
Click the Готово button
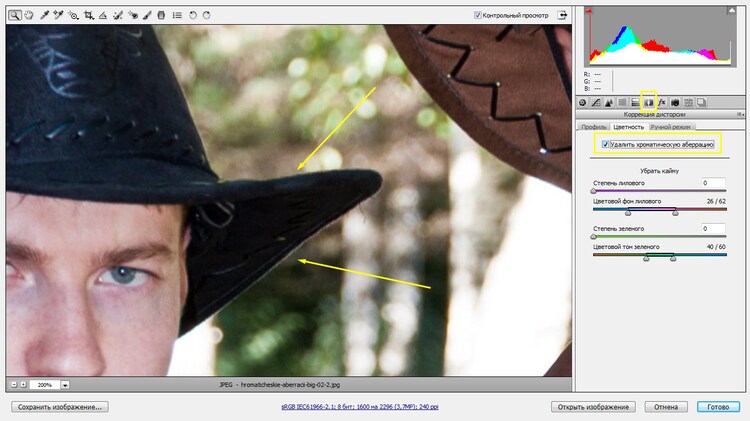718,407
